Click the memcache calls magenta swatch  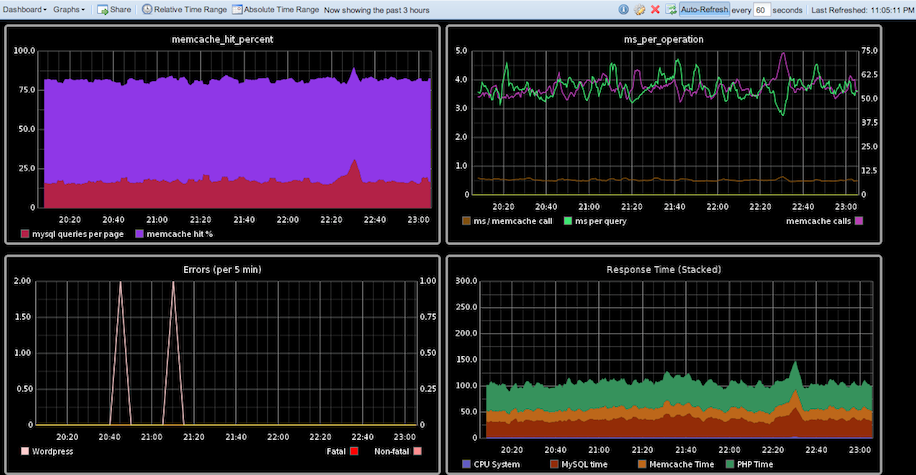[x=859, y=221]
